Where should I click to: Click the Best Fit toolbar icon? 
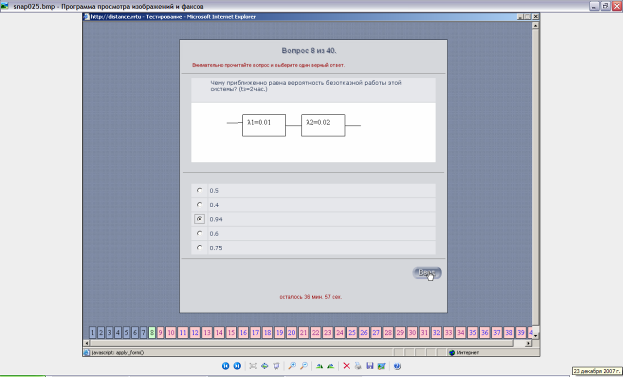pyautogui.click(x=253, y=366)
